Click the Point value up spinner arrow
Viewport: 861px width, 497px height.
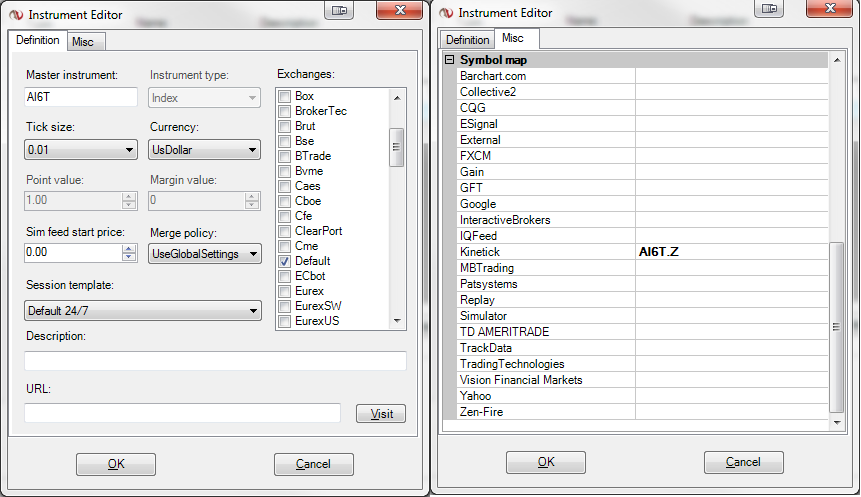point(129,196)
